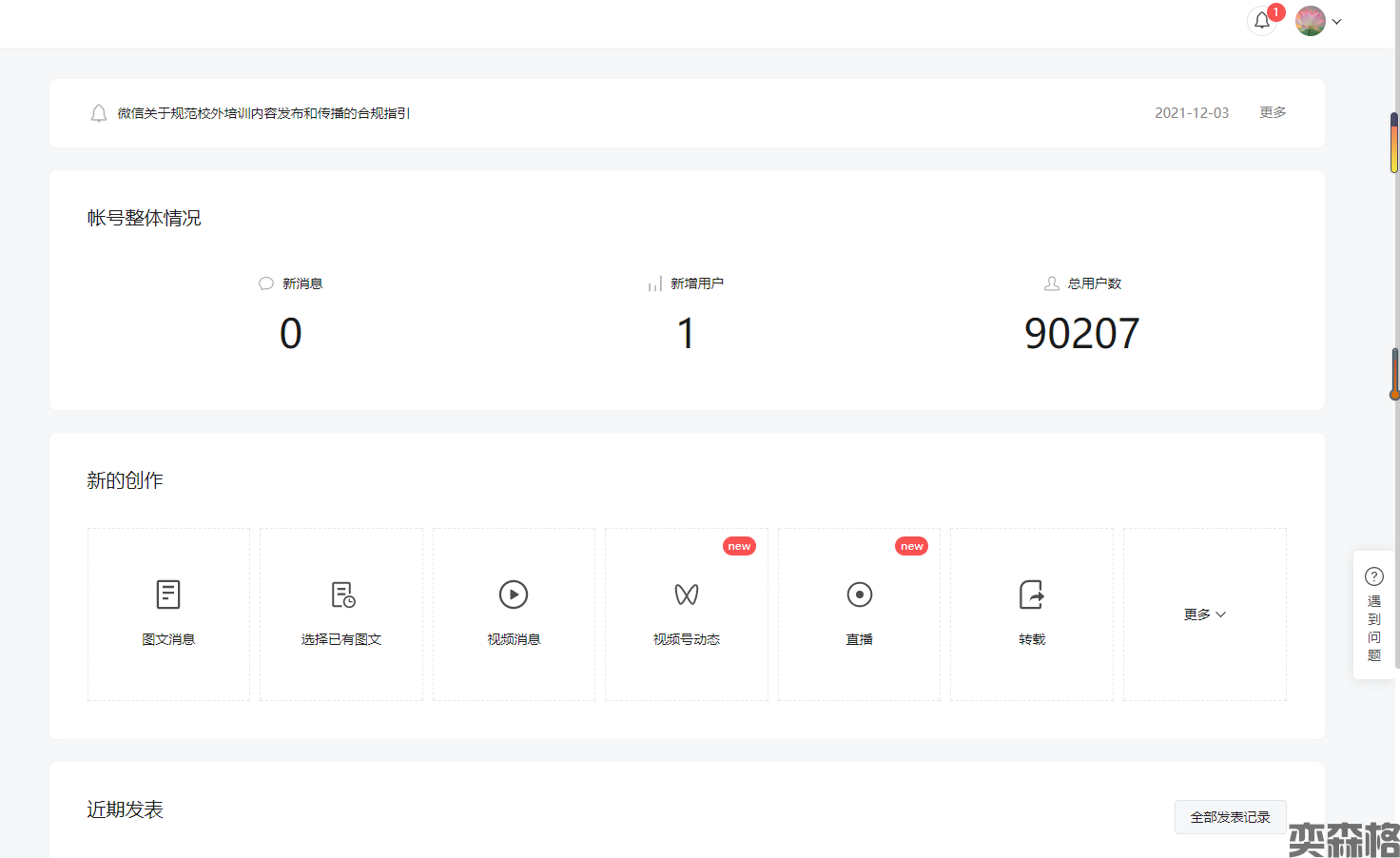Screen dimensions: 1400x858
Task: Open 新增用户 statistic showing 1
Action: 686,334
